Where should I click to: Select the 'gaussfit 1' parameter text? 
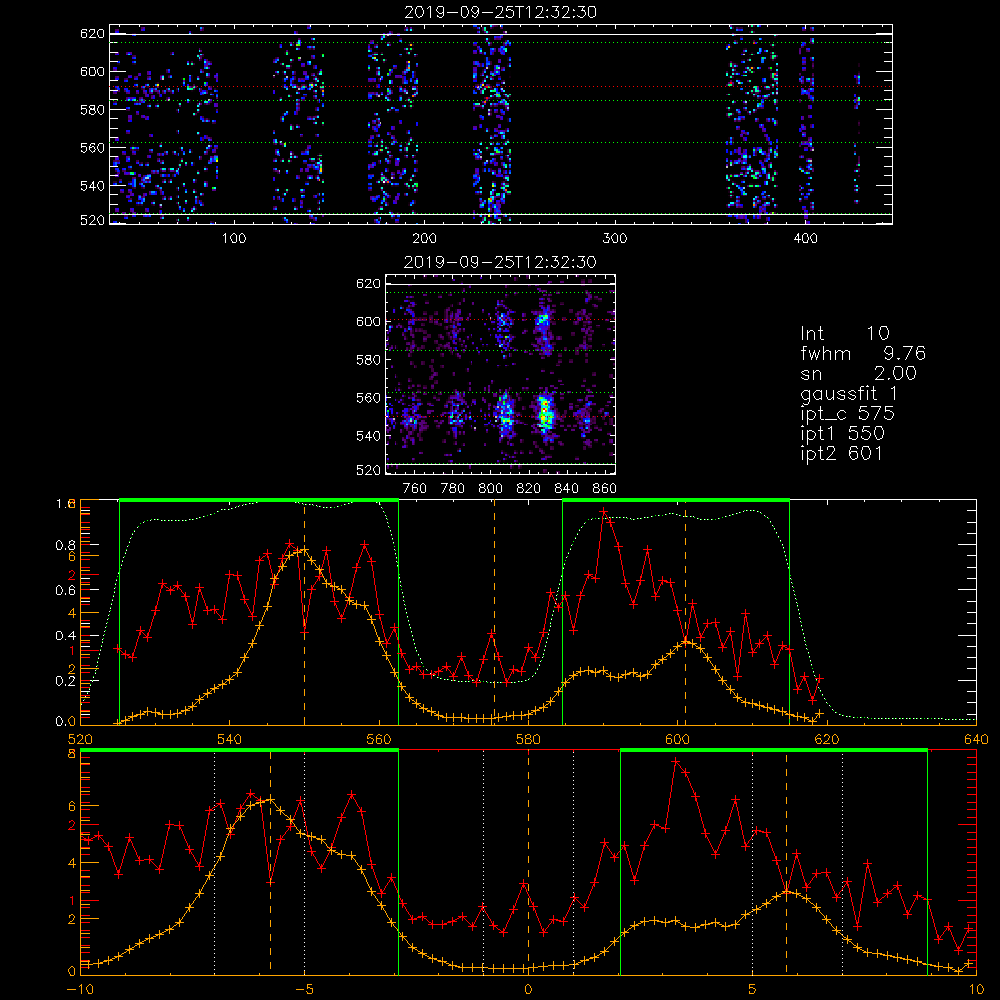(849, 393)
